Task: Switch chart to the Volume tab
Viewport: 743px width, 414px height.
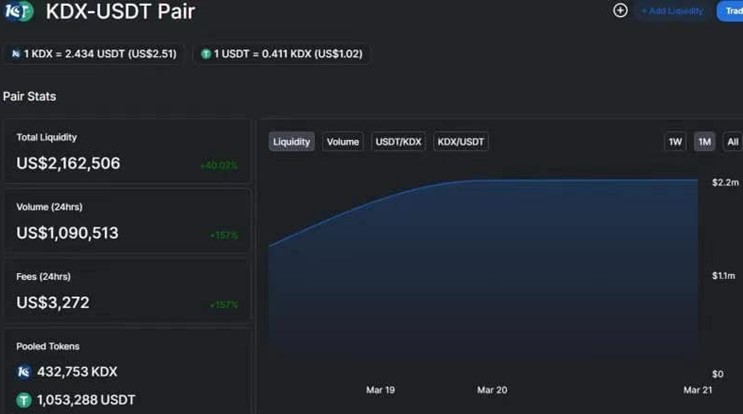Action: pos(343,142)
